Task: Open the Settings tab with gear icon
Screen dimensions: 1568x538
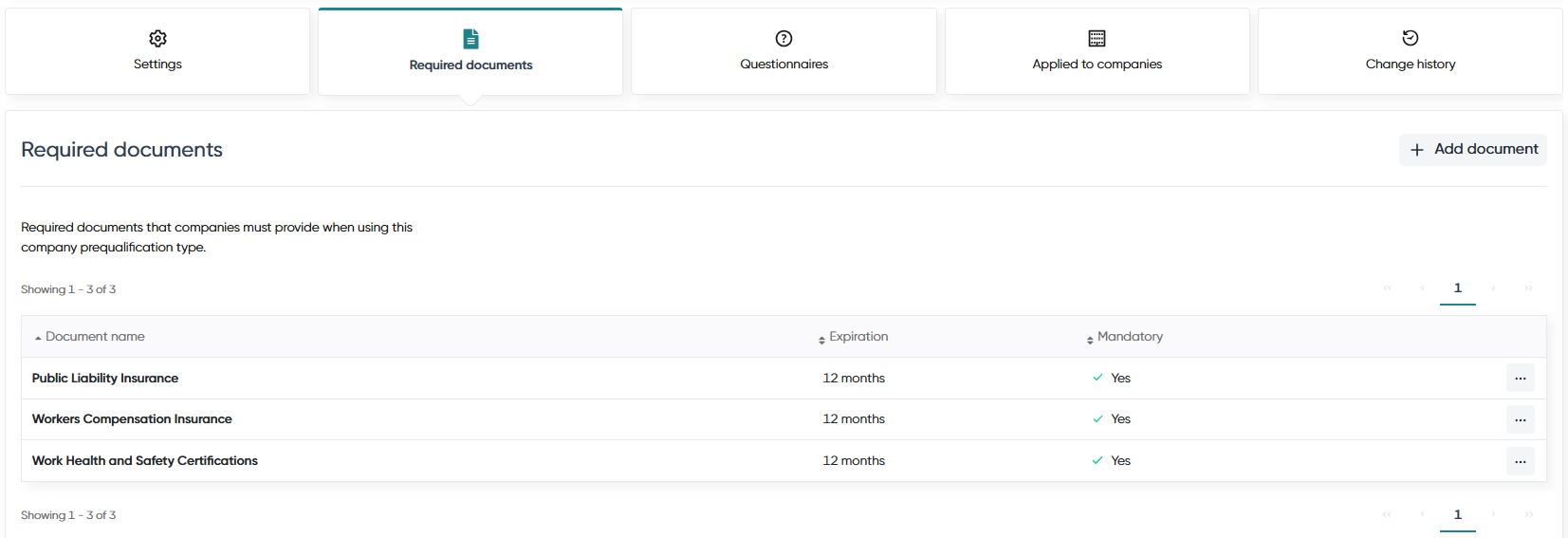Action: [x=157, y=51]
